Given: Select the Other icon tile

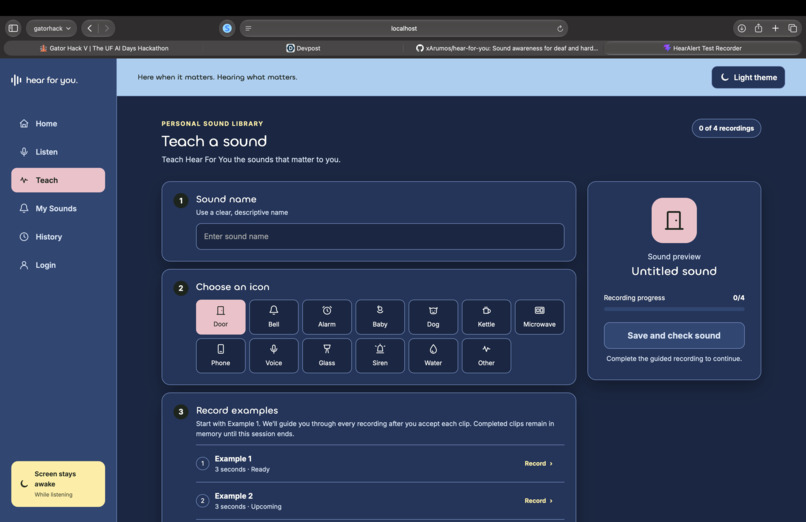Looking at the screenshot, I should (486, 356).
